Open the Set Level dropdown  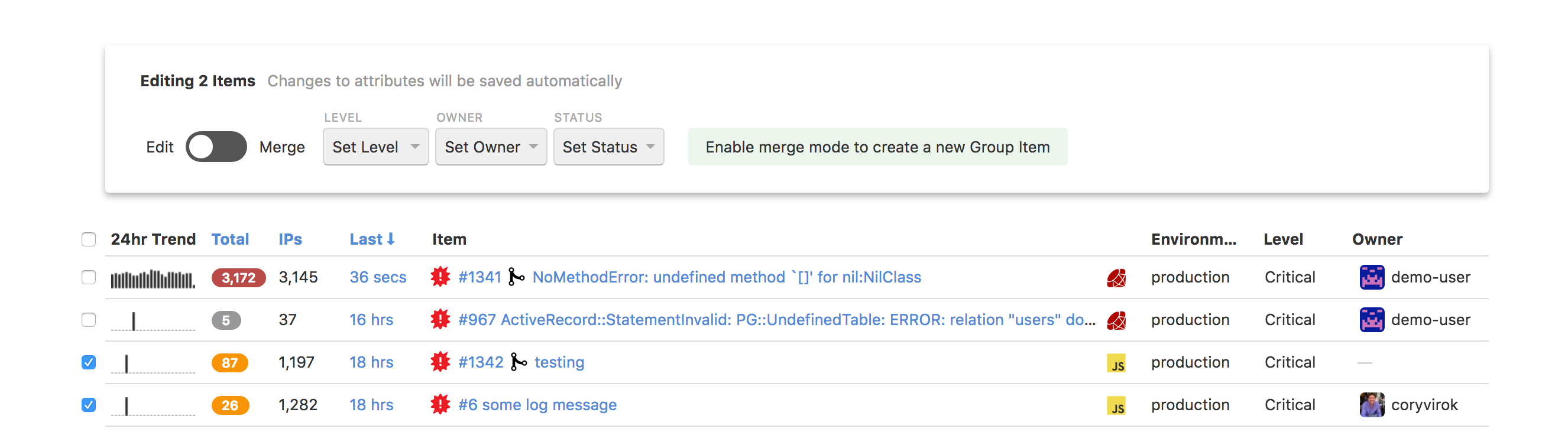pyautogui.click(x=375, y=147)
